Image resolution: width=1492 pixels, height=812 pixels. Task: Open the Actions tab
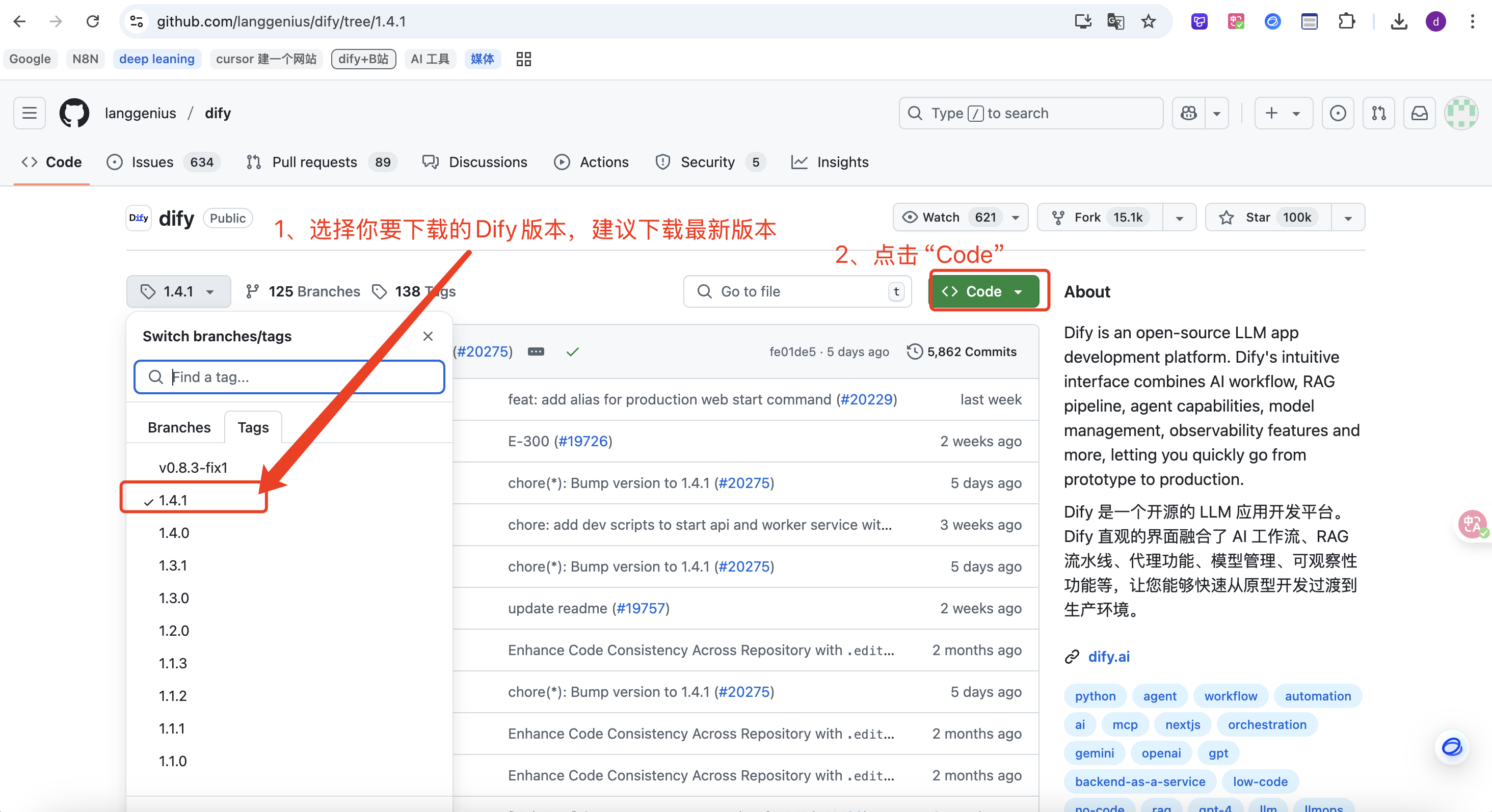point(592,162)
